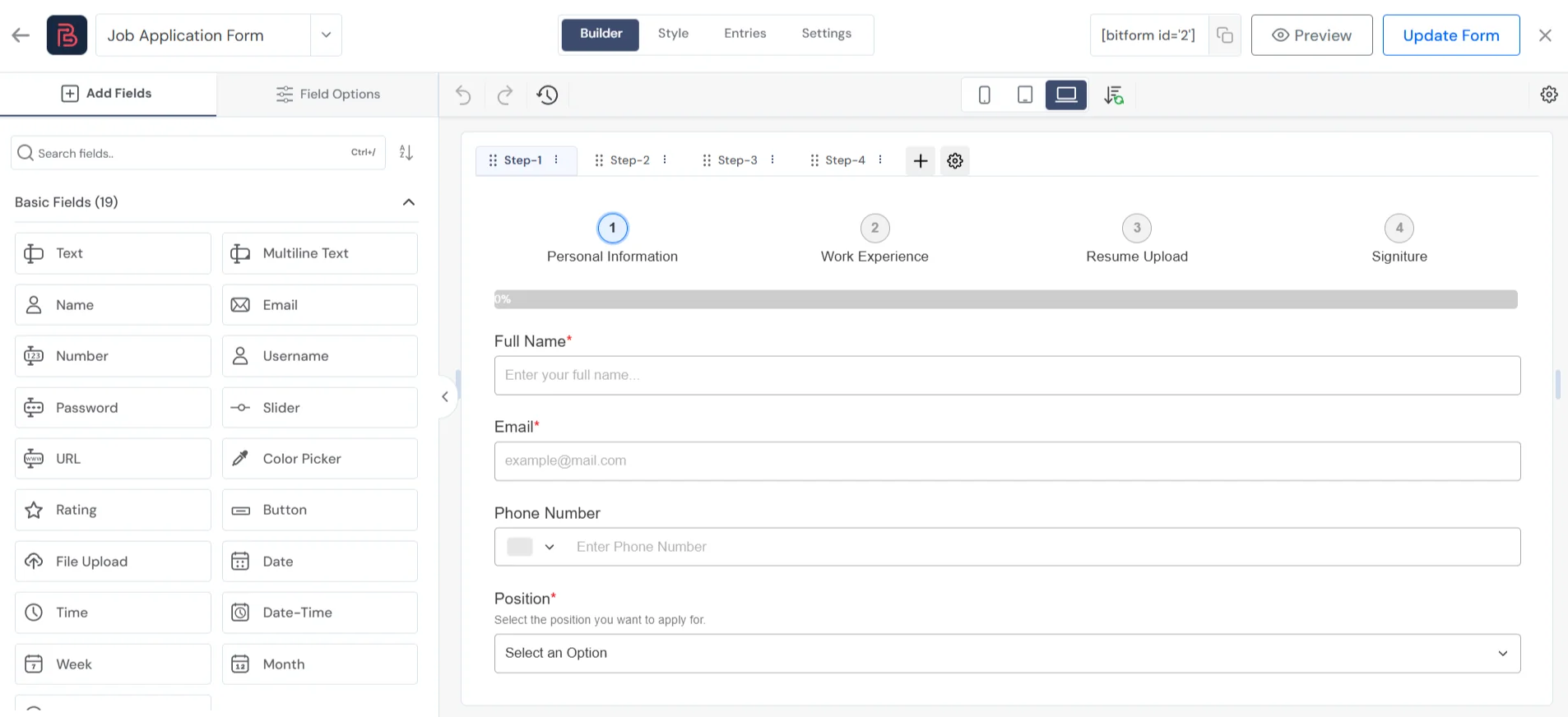Open the form selector dropdown arrow
1568x717 pixels.
326,35
